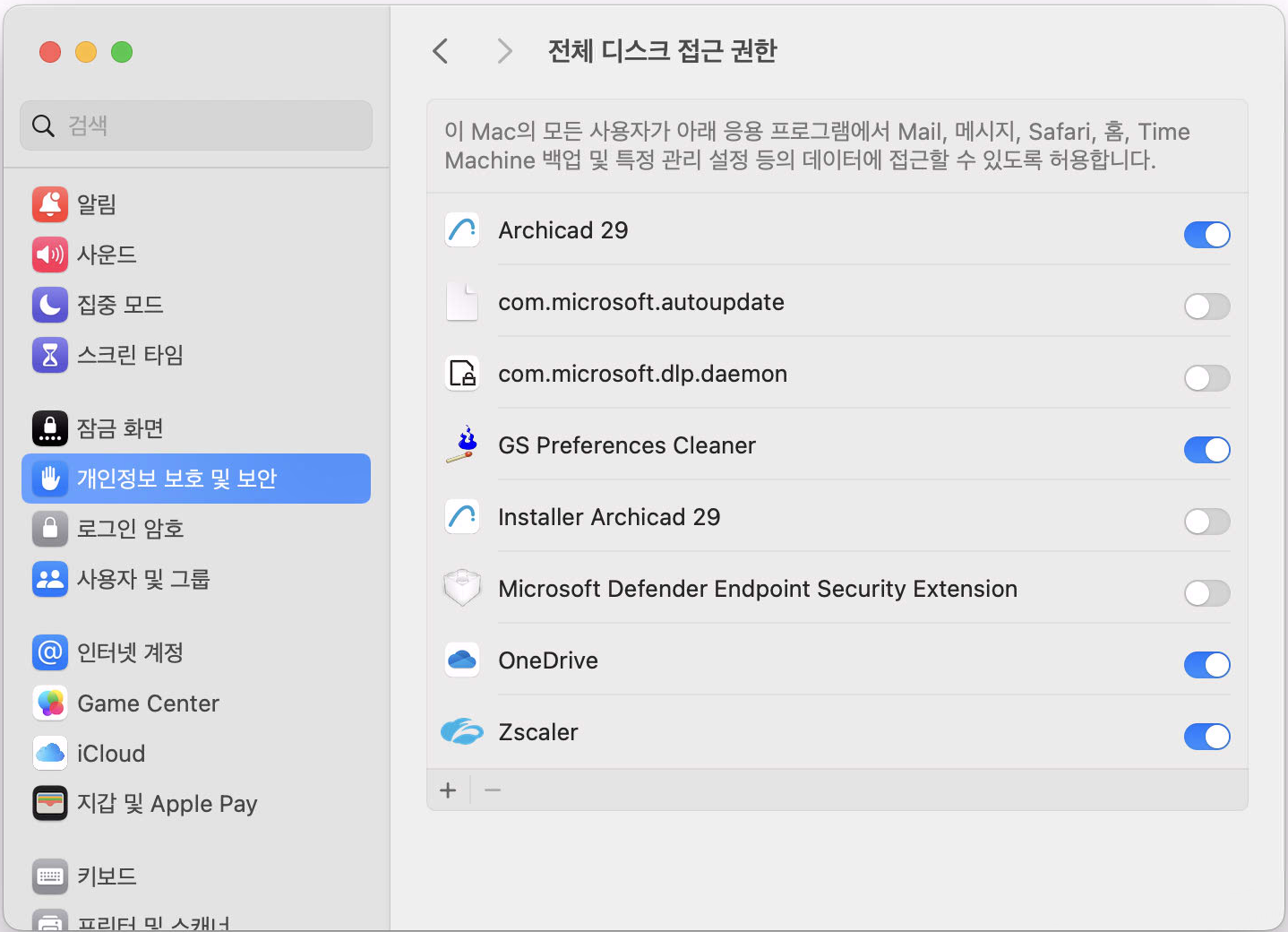This screenshot has width=1288, height=932.
Task: Open 지갑 및 Apple Pay settings
Action: click(167, 804)
